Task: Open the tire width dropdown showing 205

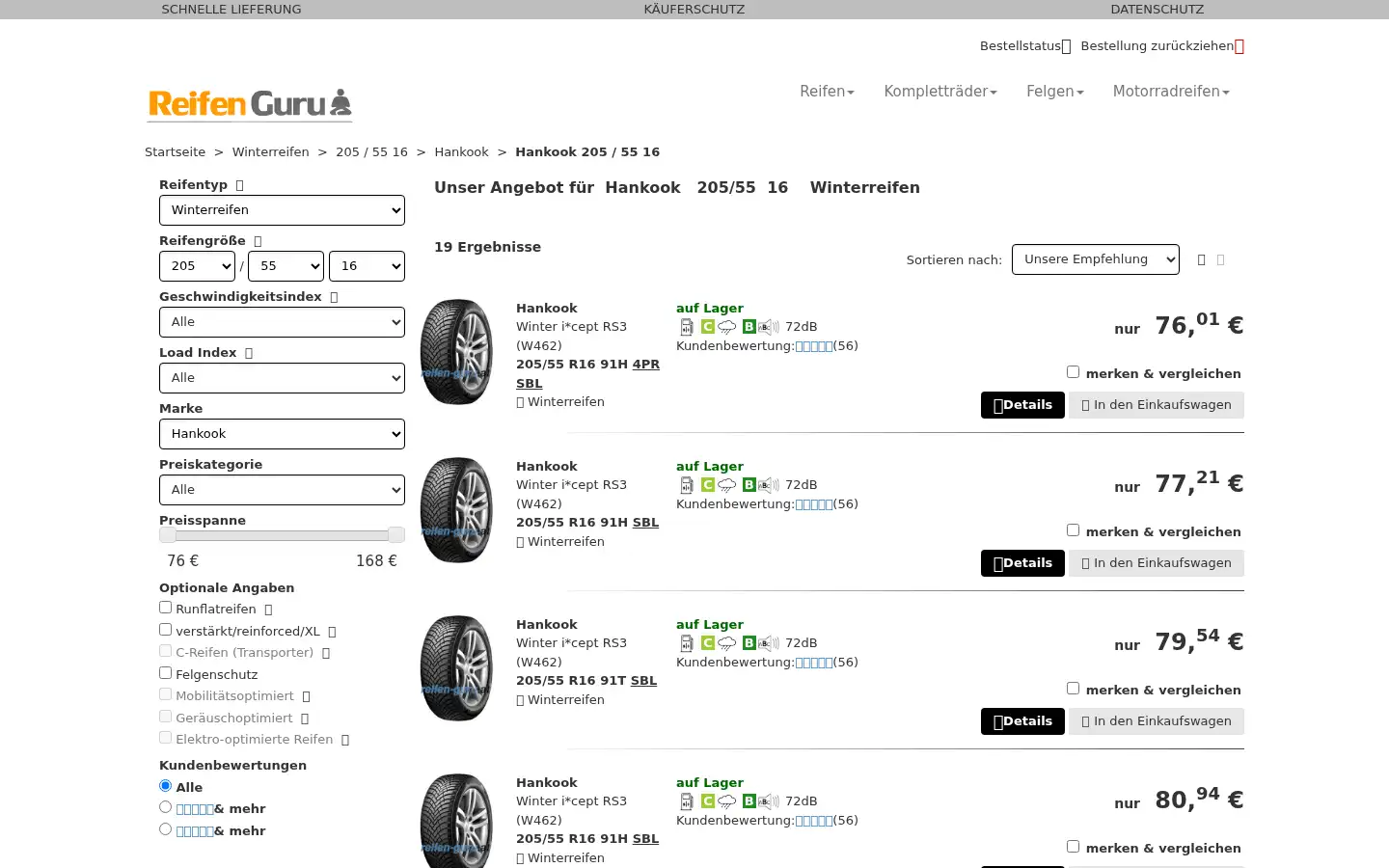Action: [x=197, y=266]
